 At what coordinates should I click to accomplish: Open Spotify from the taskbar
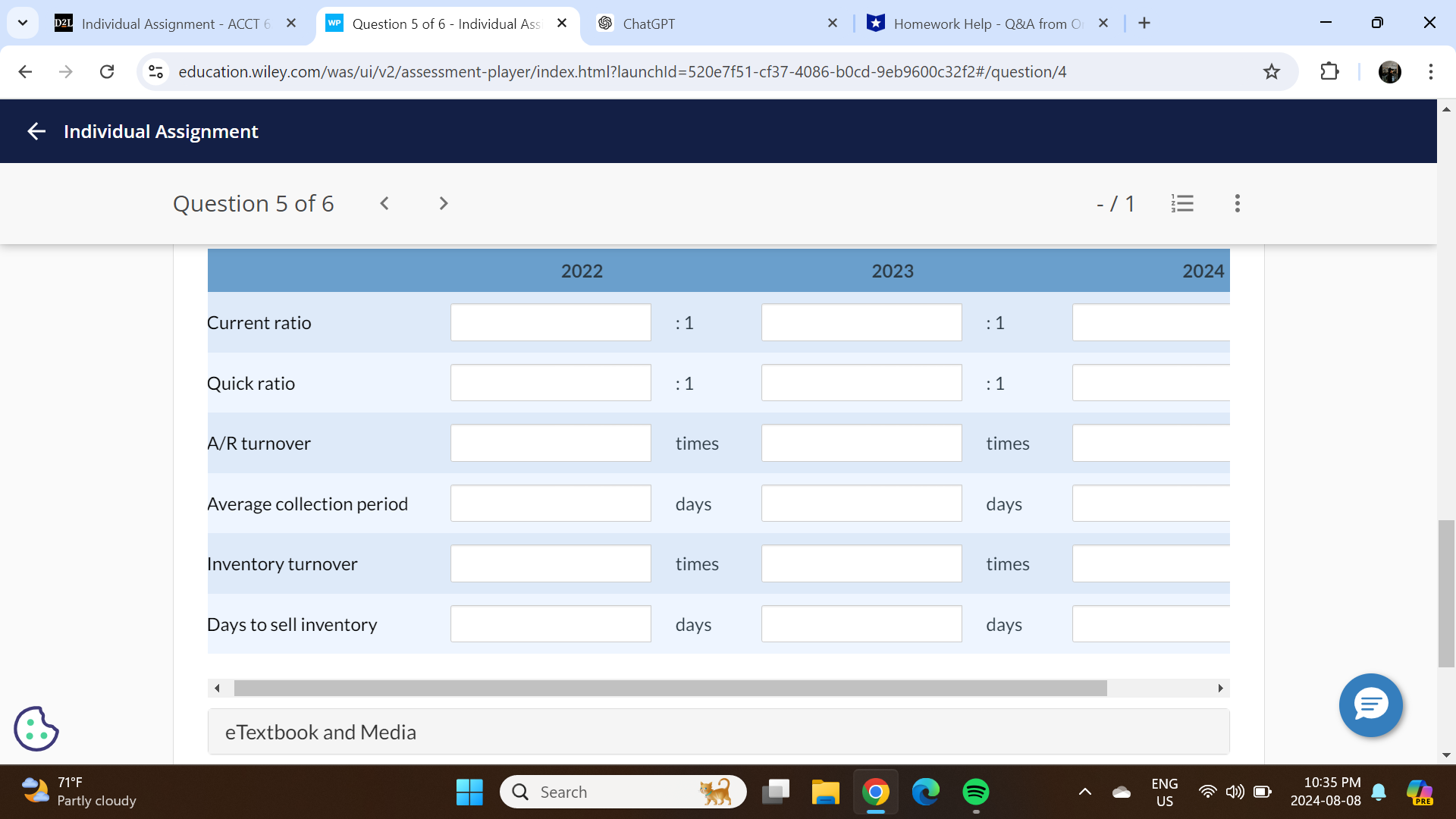tap(977, 792)
